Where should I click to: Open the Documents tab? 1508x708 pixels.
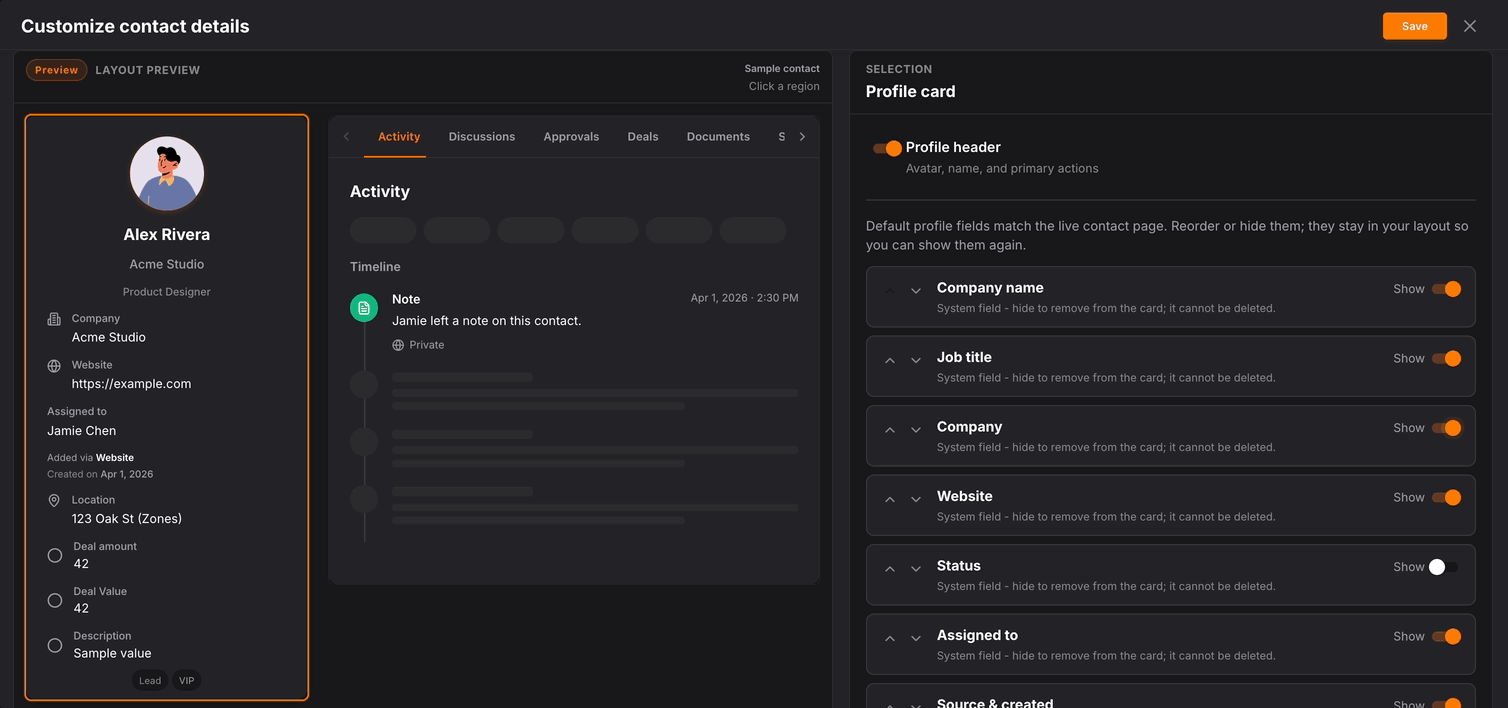click(x=717, y=137)
